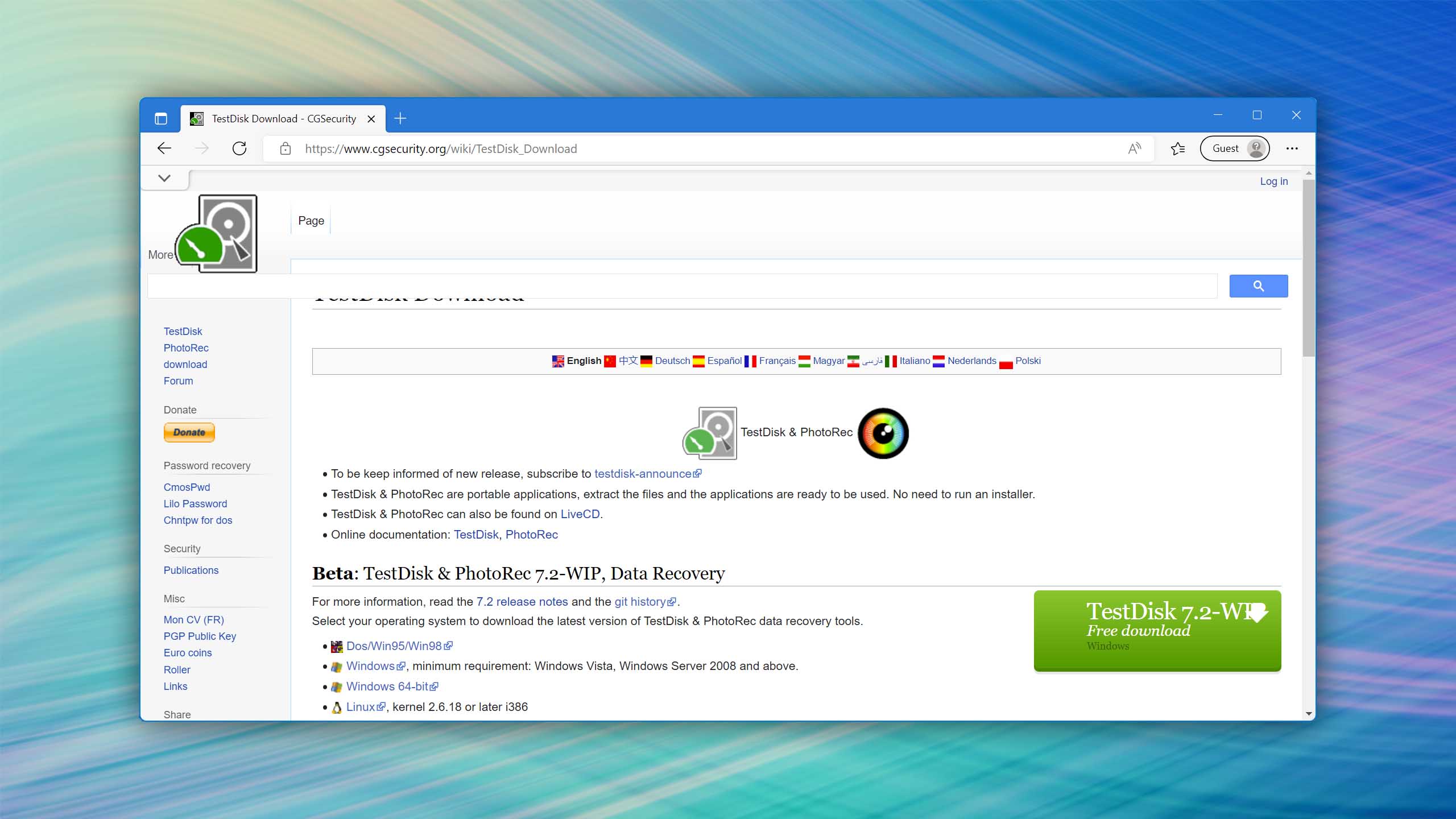The image size is (1456, 819).
Task: Open testdisk-announce subscription link
Action: pyautogui.click(x=647, y=474)
